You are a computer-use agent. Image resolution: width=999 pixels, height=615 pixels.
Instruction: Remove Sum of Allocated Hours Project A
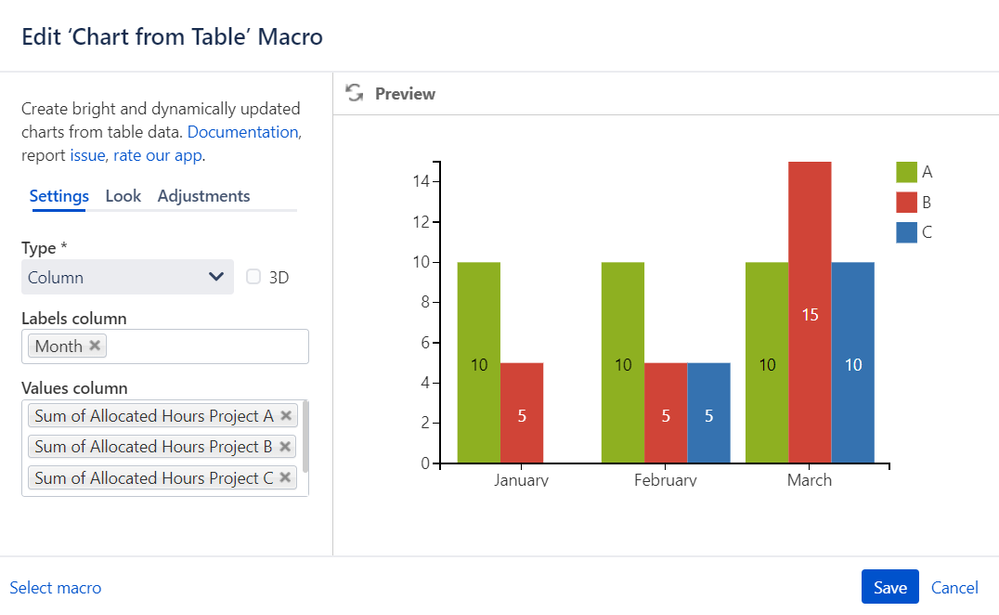(286, 416)
